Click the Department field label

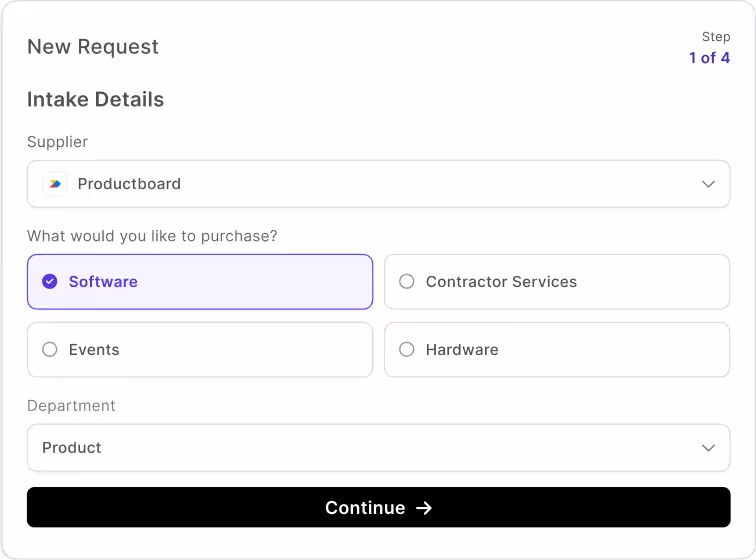(71, 406)
